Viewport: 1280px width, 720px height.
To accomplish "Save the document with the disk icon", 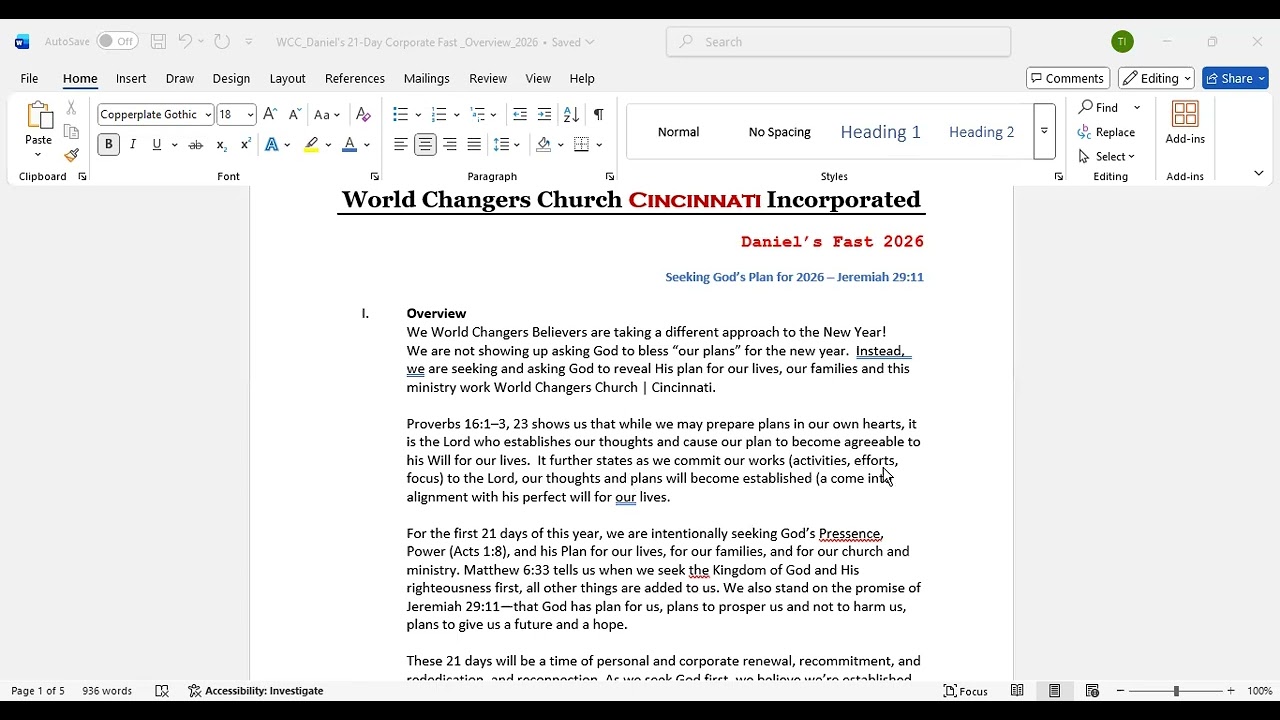I will point(158,42).
